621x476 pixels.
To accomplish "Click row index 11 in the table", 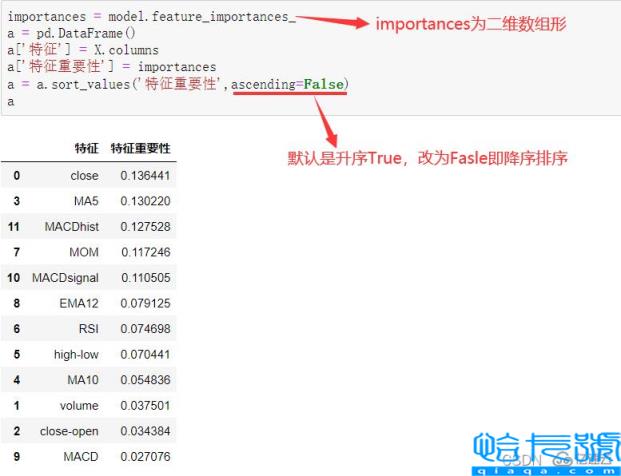I will coord(13,227).
